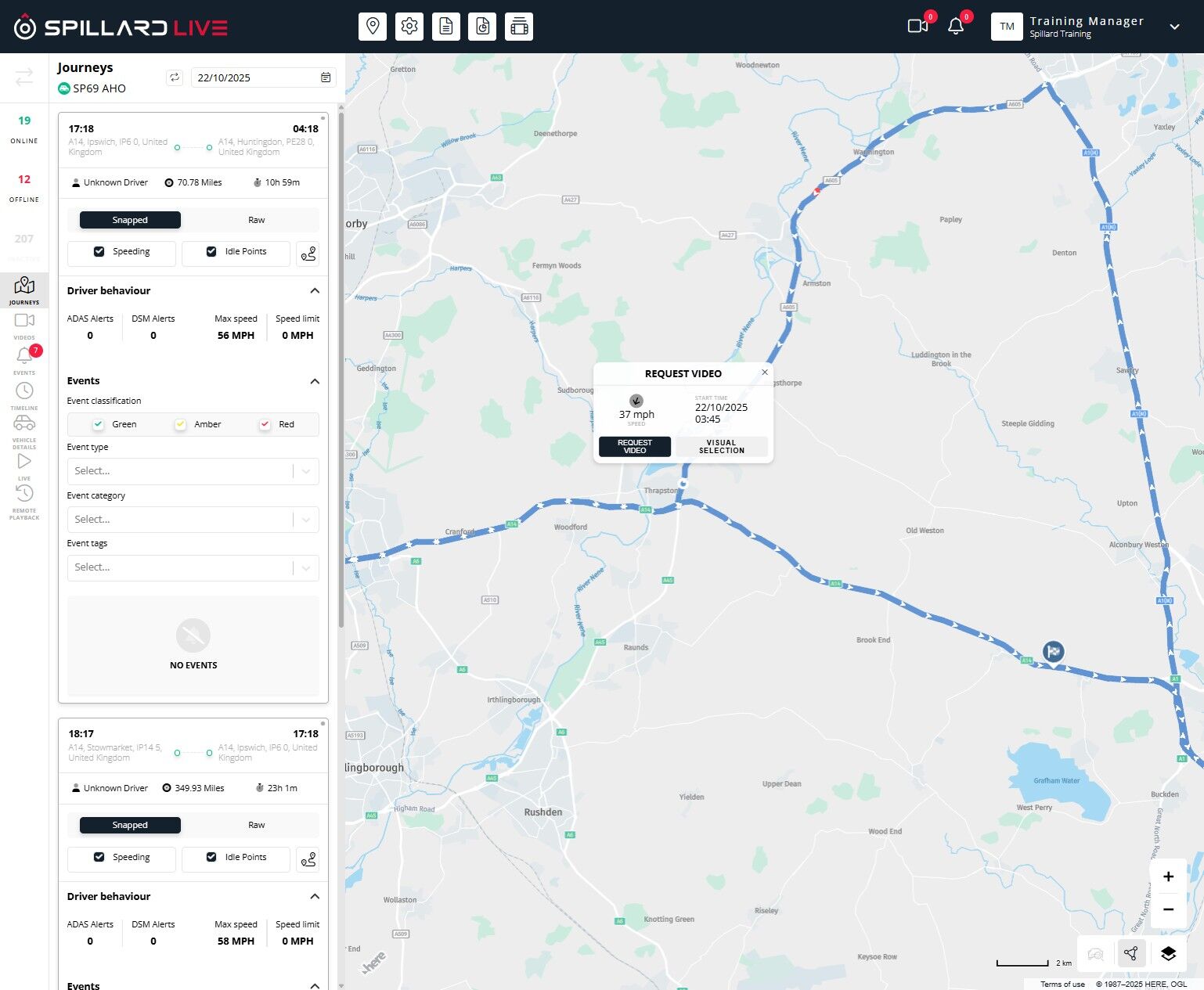Open map layers icon at bottom right
The height and width of the screenshot is (990, 1204).
coord(1168,953)
